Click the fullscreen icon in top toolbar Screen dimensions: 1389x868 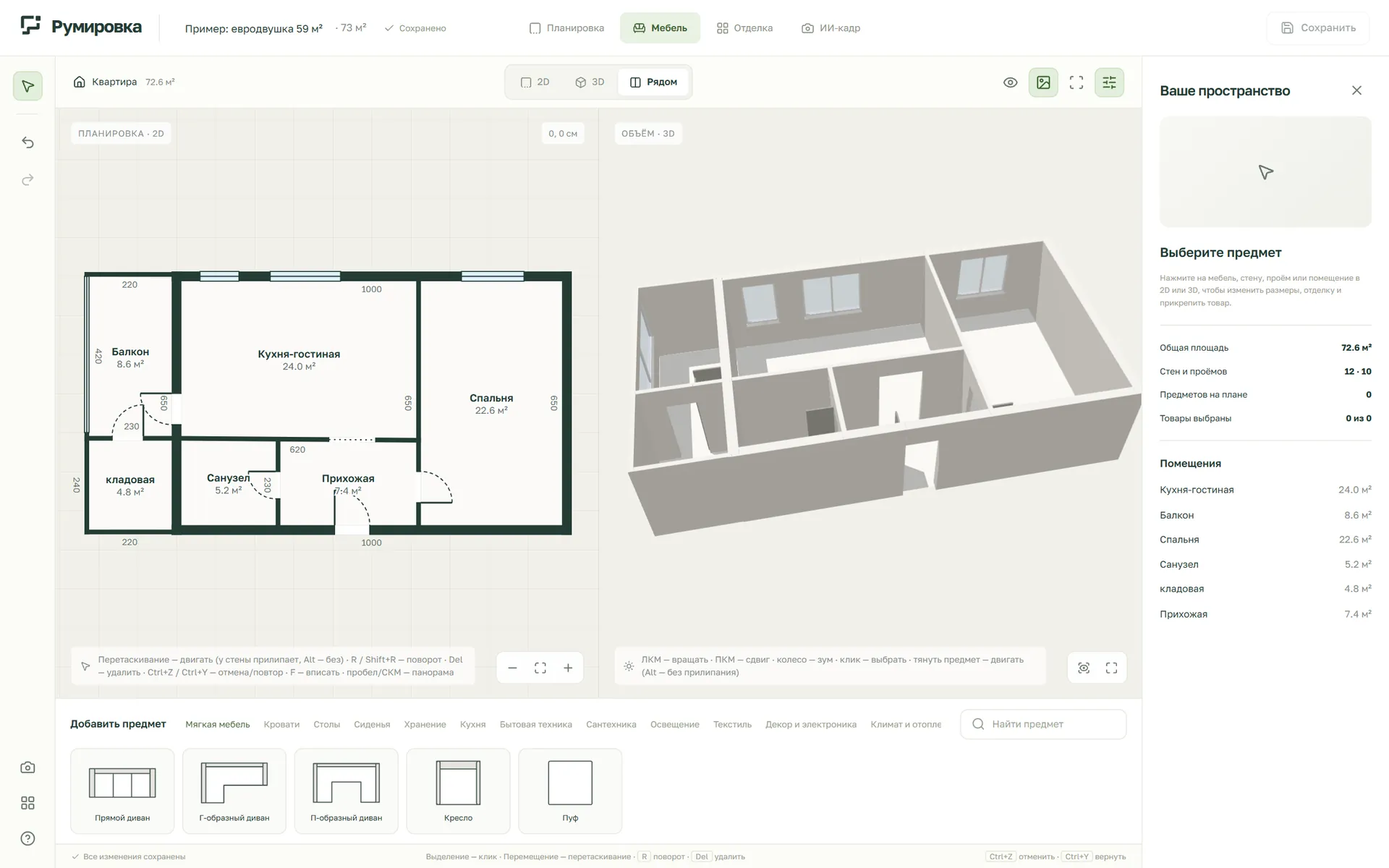(x=1076, y=82)
